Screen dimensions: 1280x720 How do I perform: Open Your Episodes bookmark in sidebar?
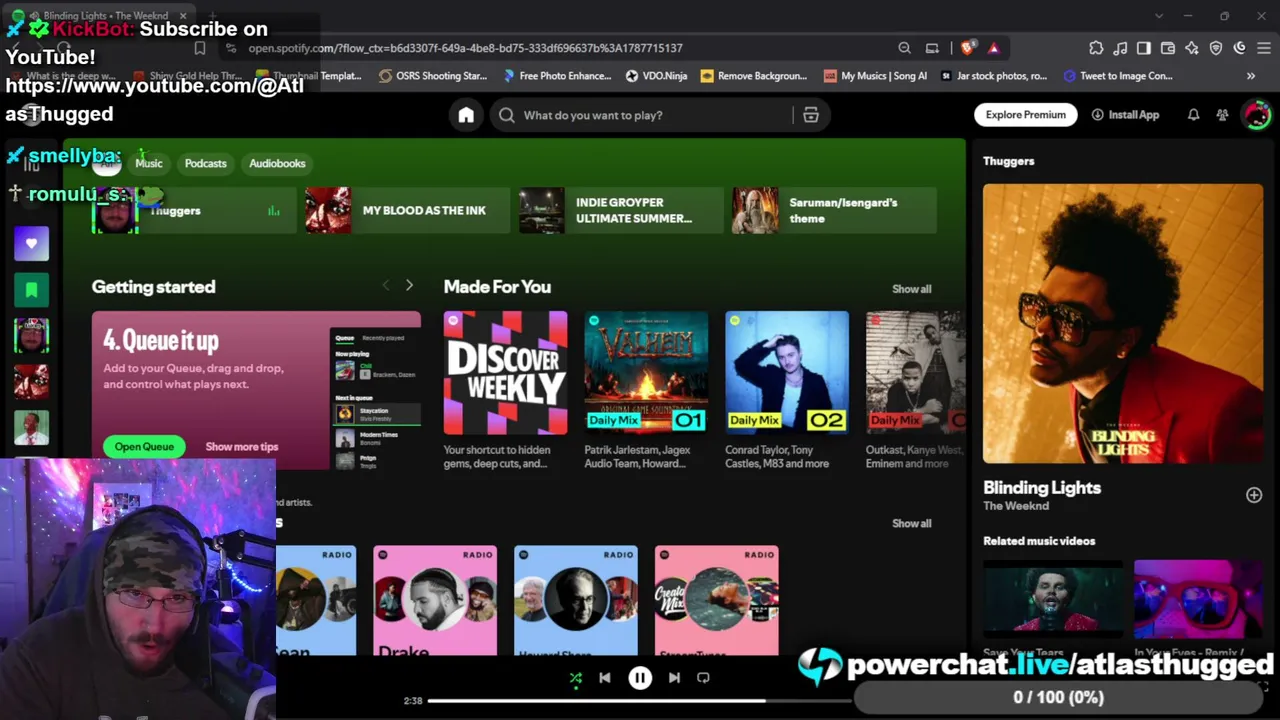click(x=31, y=290)
